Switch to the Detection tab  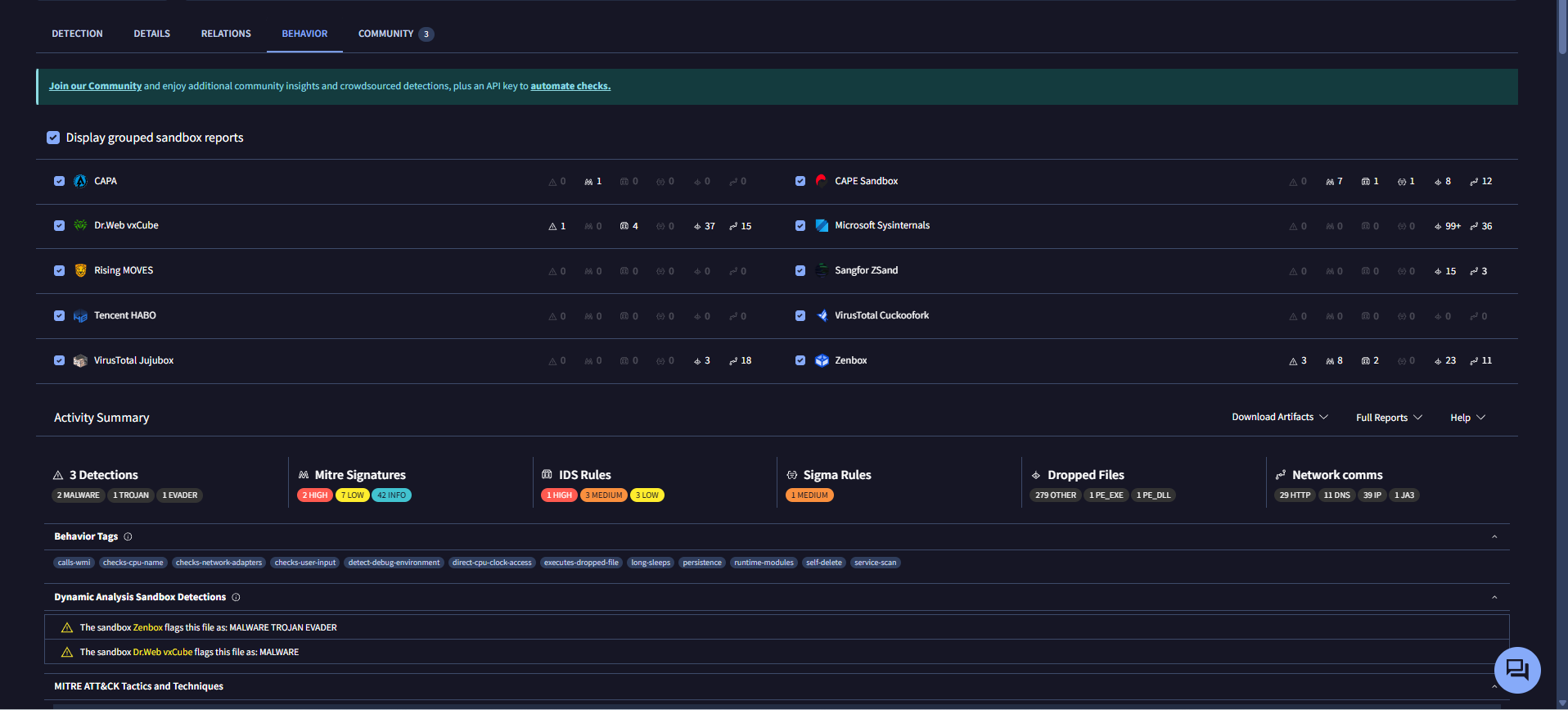(78, 34)
